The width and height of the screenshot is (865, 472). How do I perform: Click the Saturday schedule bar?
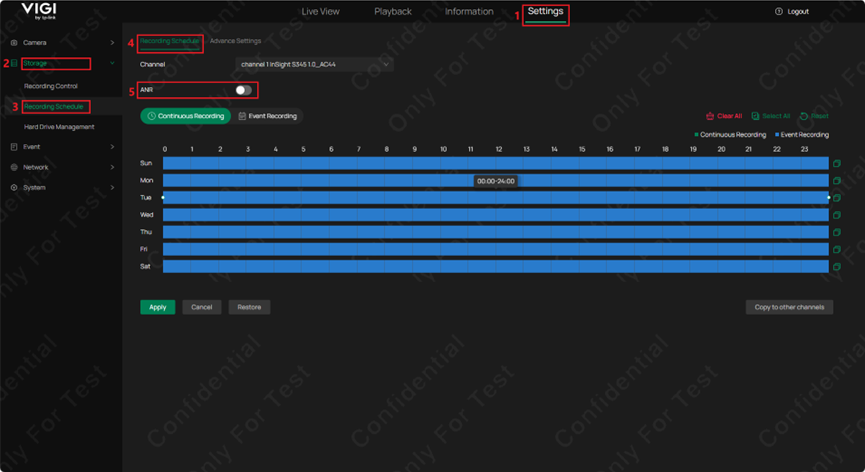tap(495, 266)
